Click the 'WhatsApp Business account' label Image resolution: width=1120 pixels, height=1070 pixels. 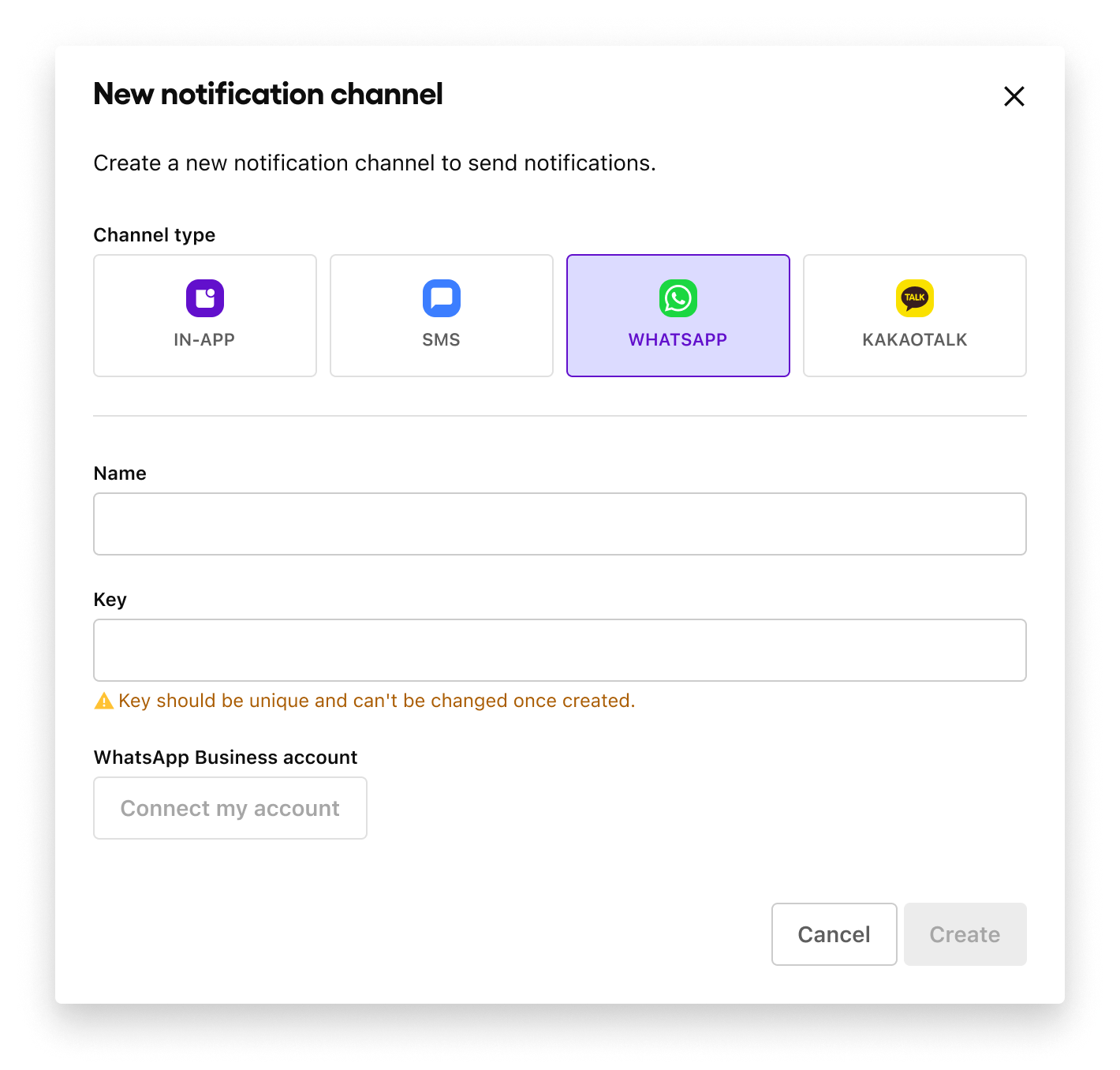coord(226,758)
